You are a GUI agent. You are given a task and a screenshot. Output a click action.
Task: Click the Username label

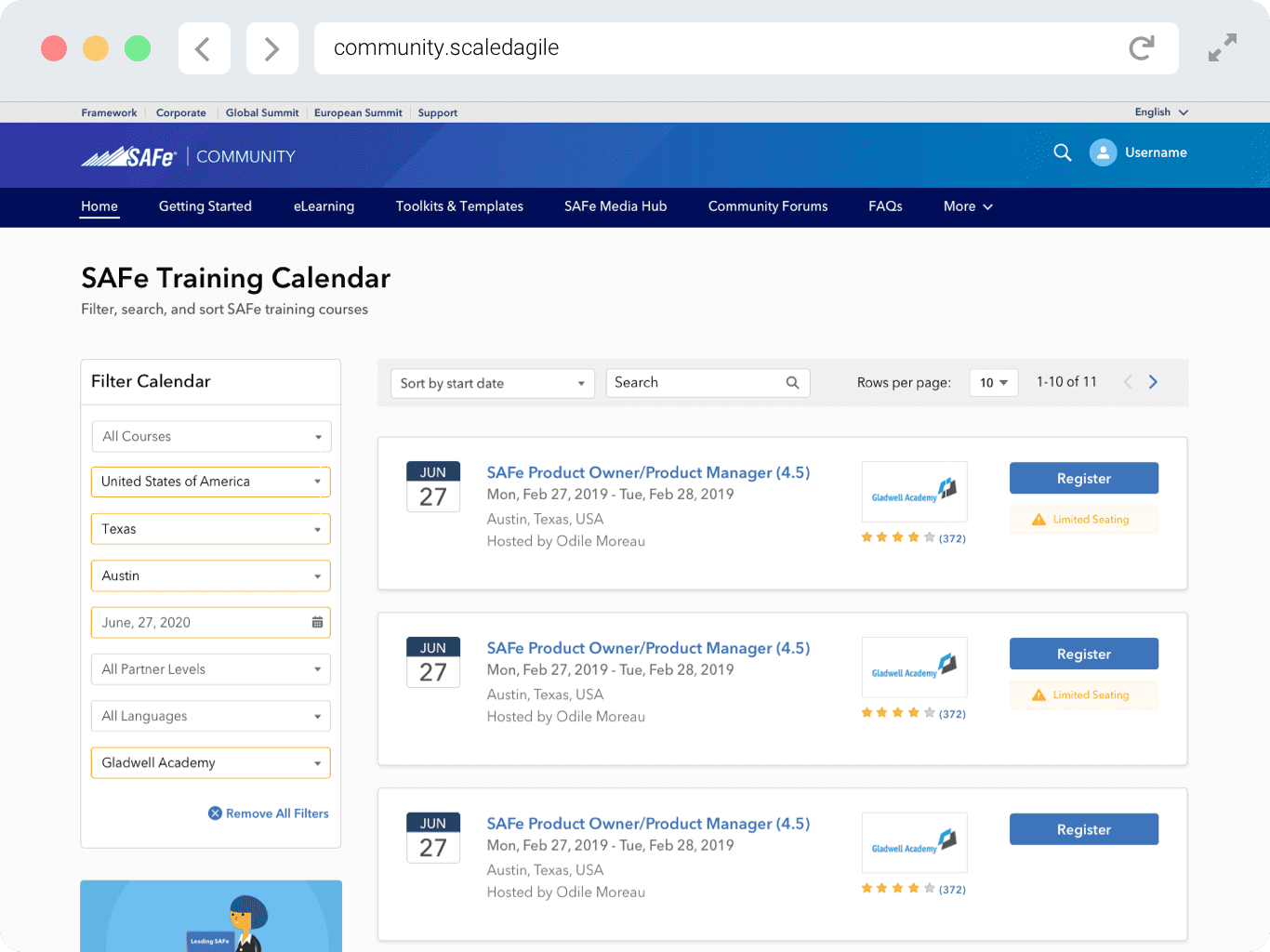click(1156, 152)
